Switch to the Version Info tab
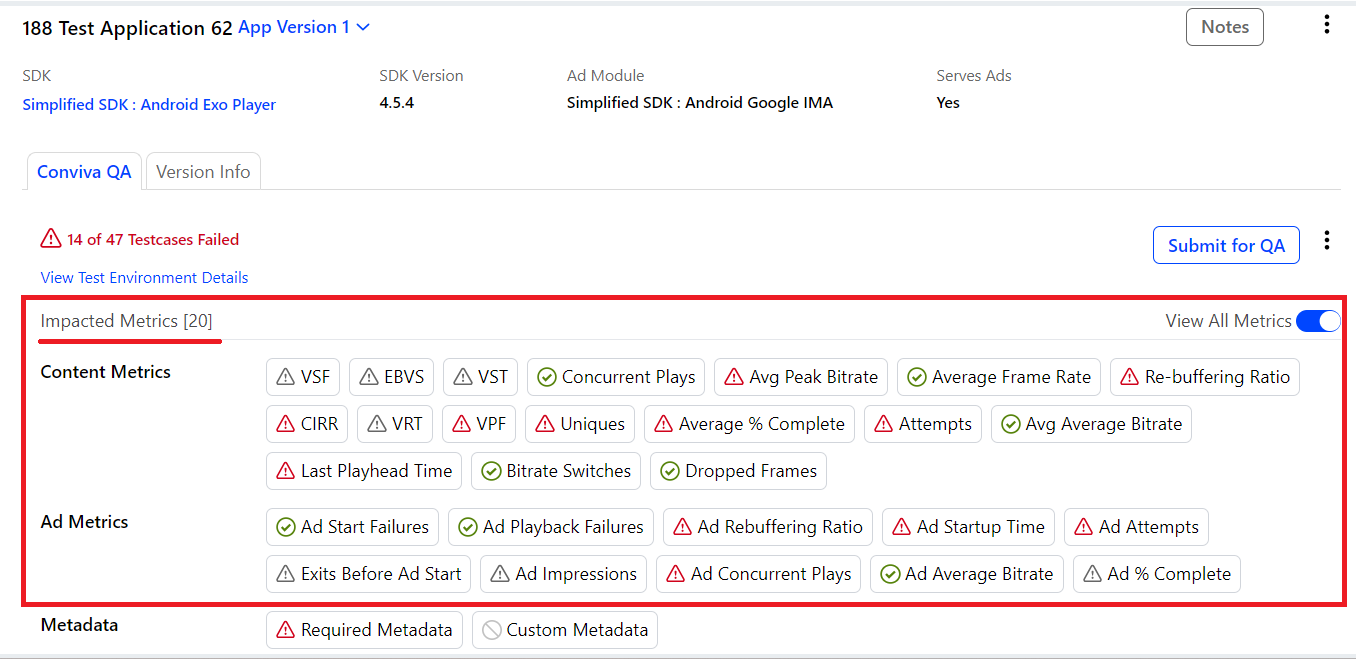Image resolution: width=1356 pixels, height=659 pixels. pos(203,172)
